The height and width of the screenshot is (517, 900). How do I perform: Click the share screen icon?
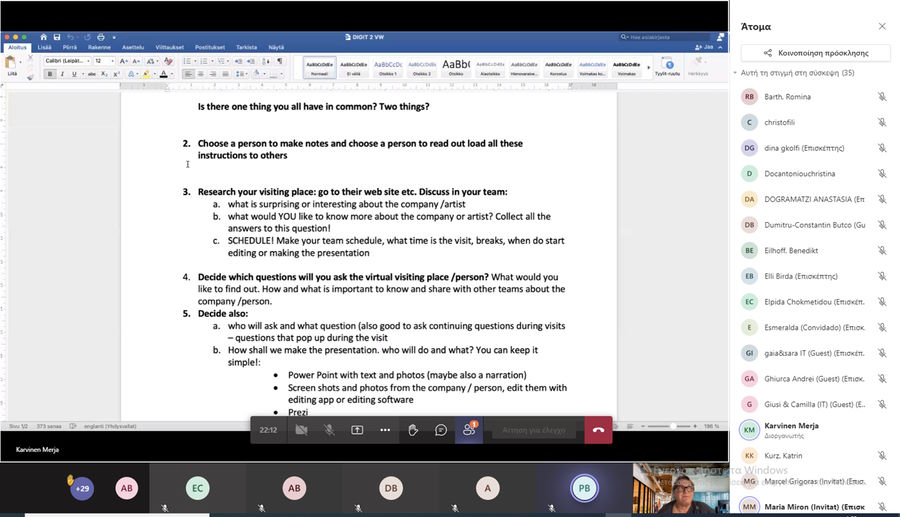click(357, 430)
